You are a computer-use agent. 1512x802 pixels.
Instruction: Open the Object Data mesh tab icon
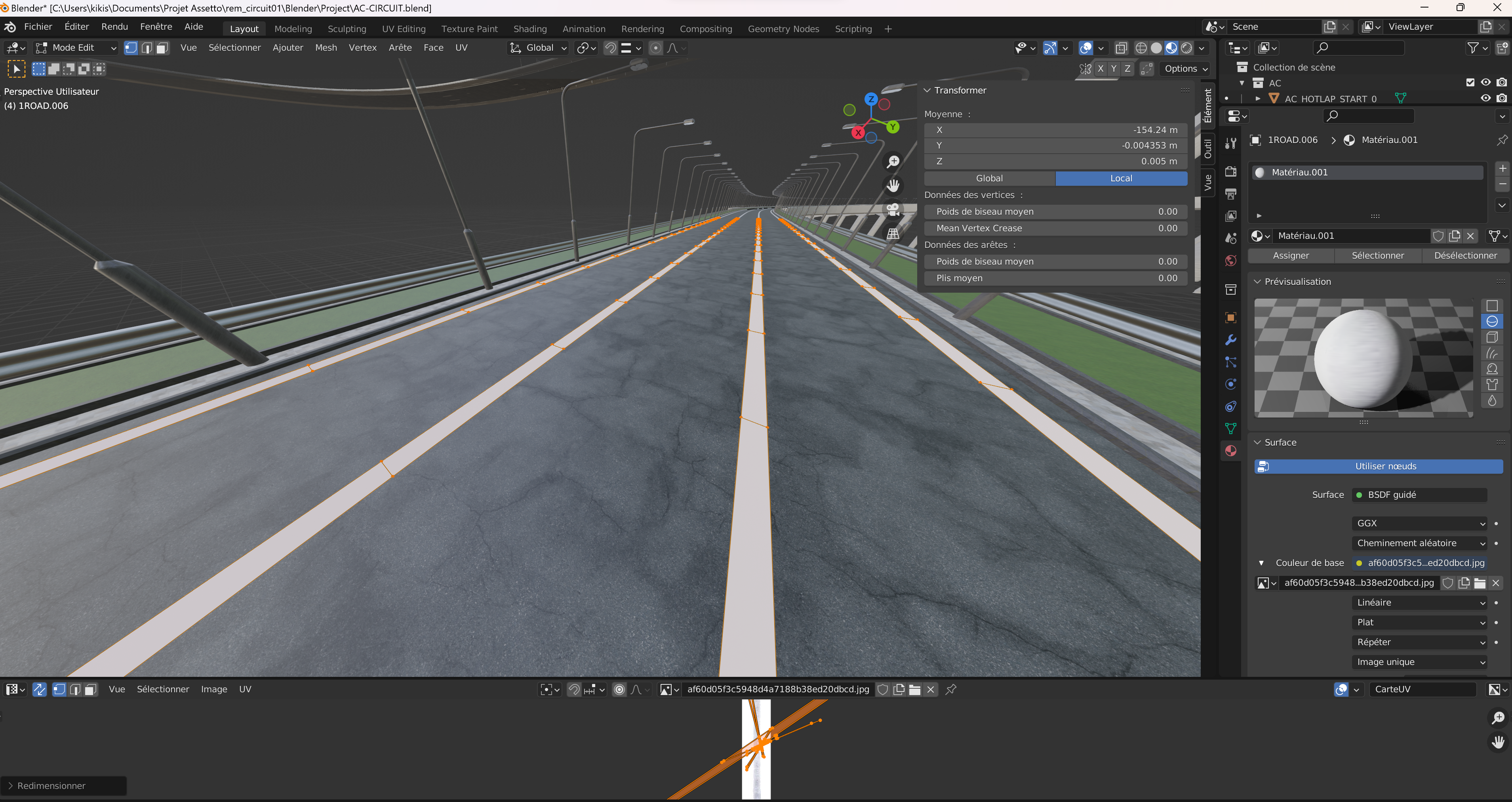coord(1231,429)
